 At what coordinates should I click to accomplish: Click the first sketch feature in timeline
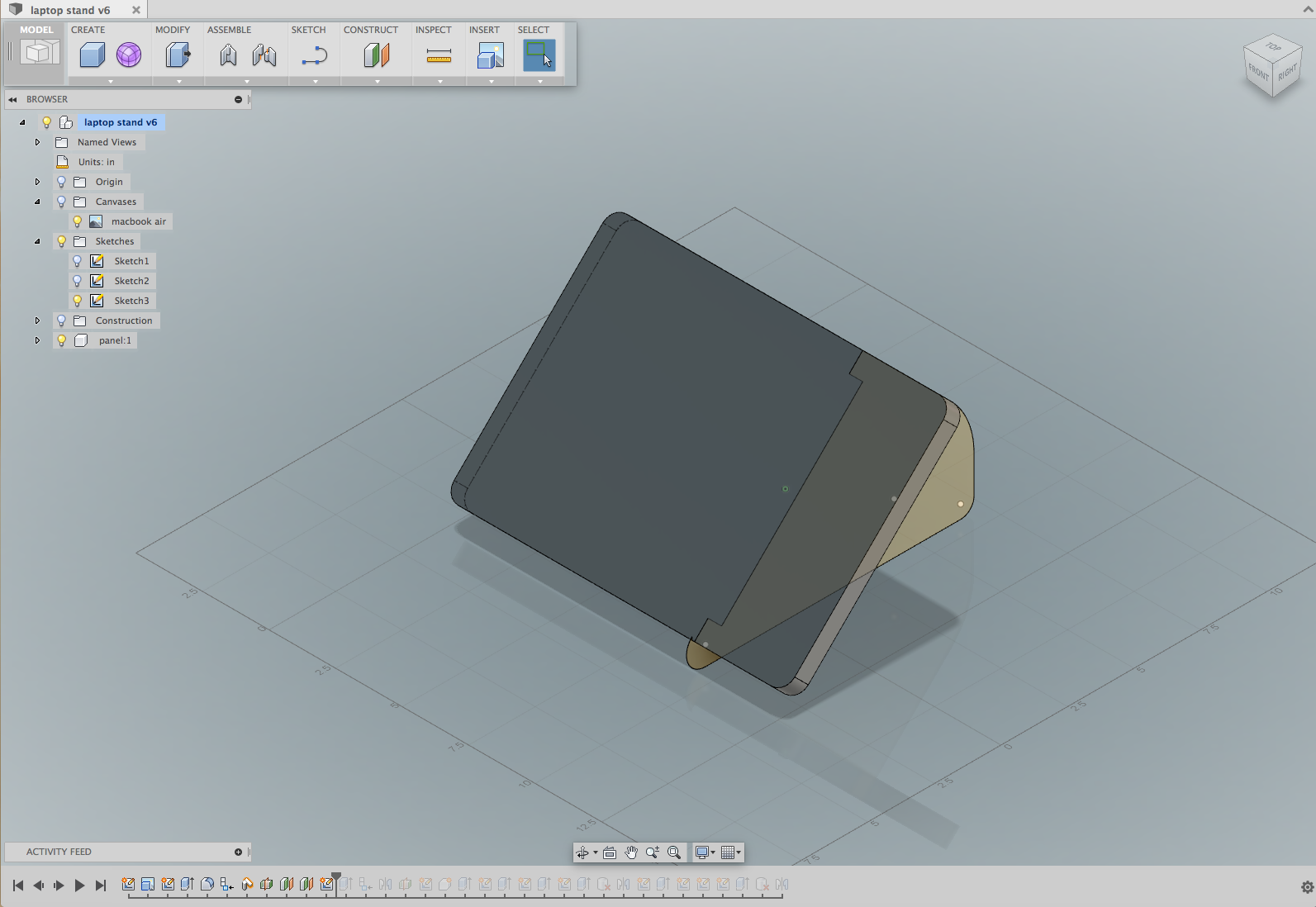coord(128,884)
